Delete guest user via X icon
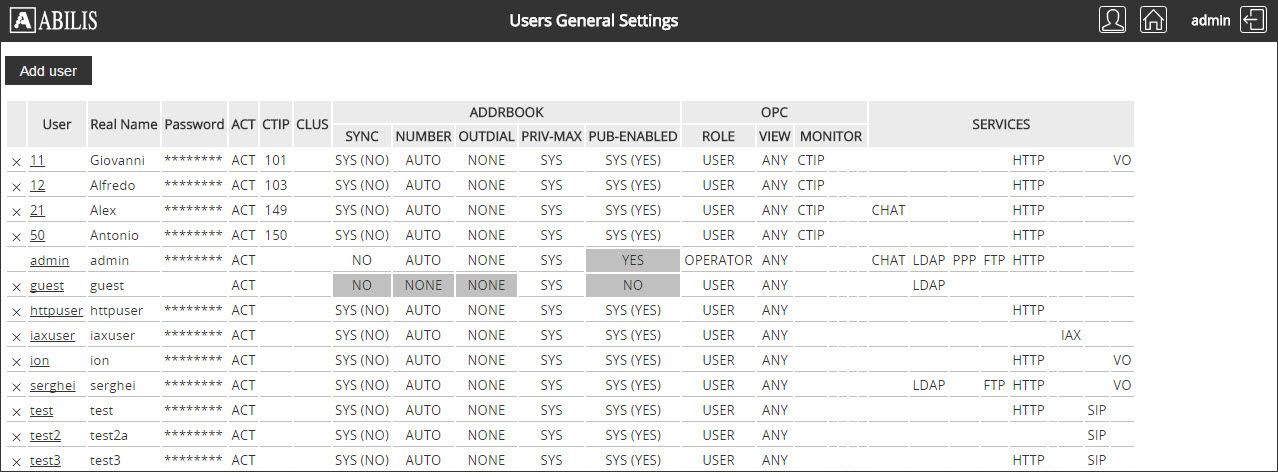The width and height of the screenshot is (1278, 474). [16, 286]
